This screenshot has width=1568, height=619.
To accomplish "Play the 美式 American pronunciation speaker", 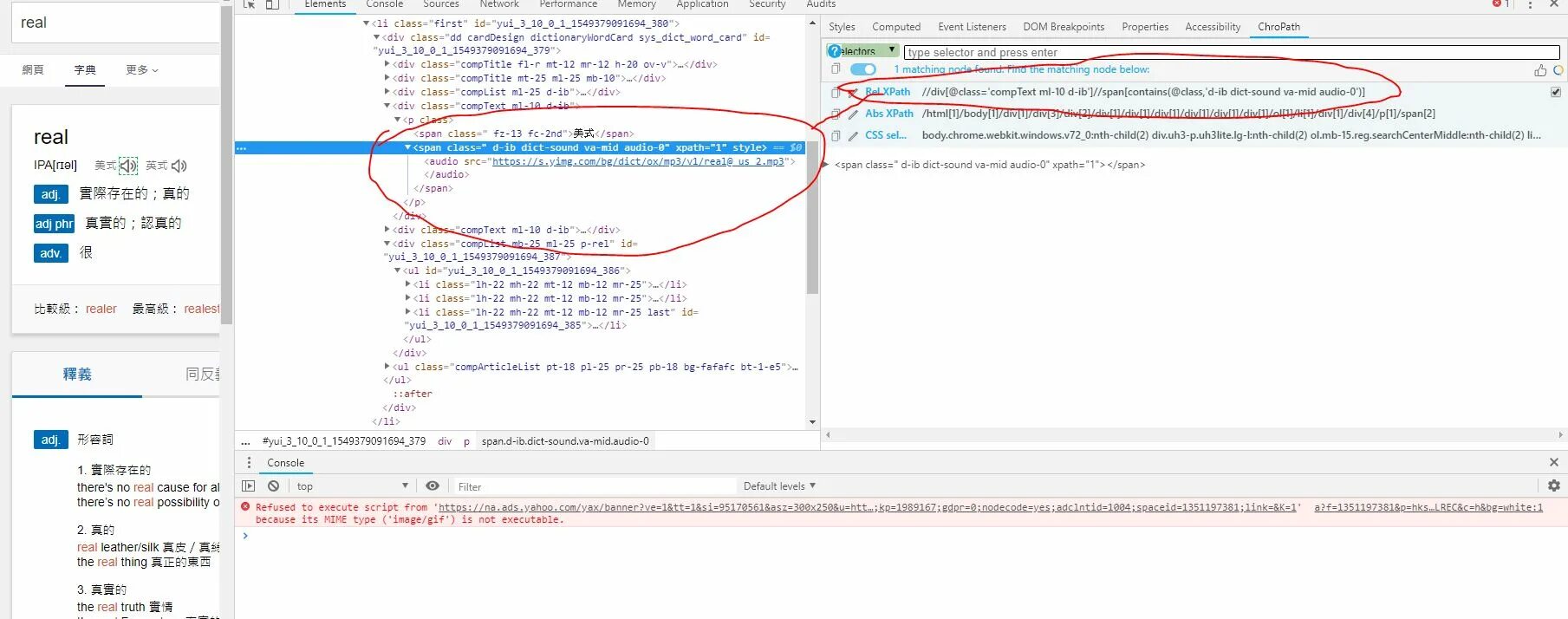I will (128, 166).
